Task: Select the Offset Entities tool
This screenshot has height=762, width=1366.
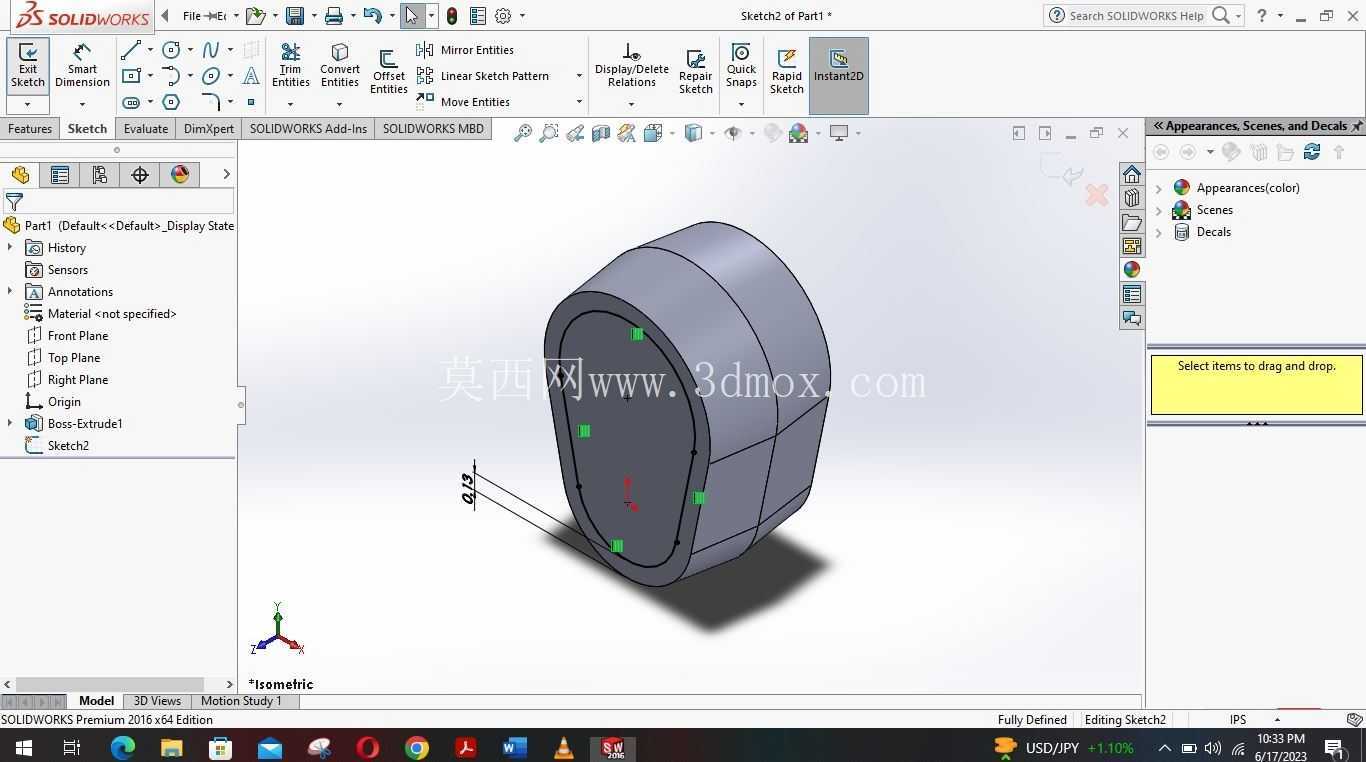Action: pyautogui.click(x=388, y=72)
